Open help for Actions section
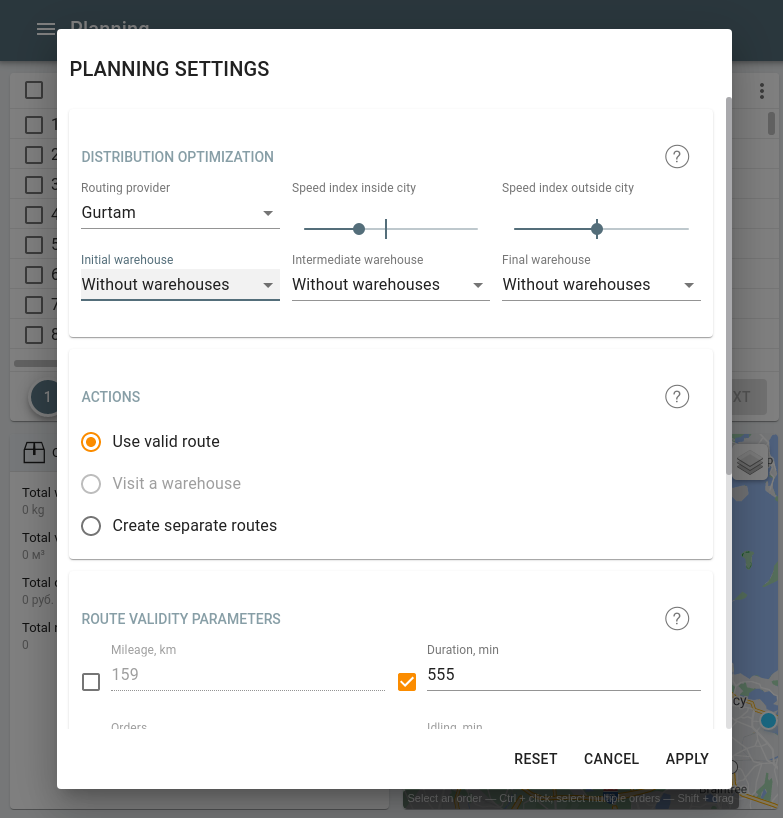The width and height of the screenshot is (783, 818). coord(677,397)
